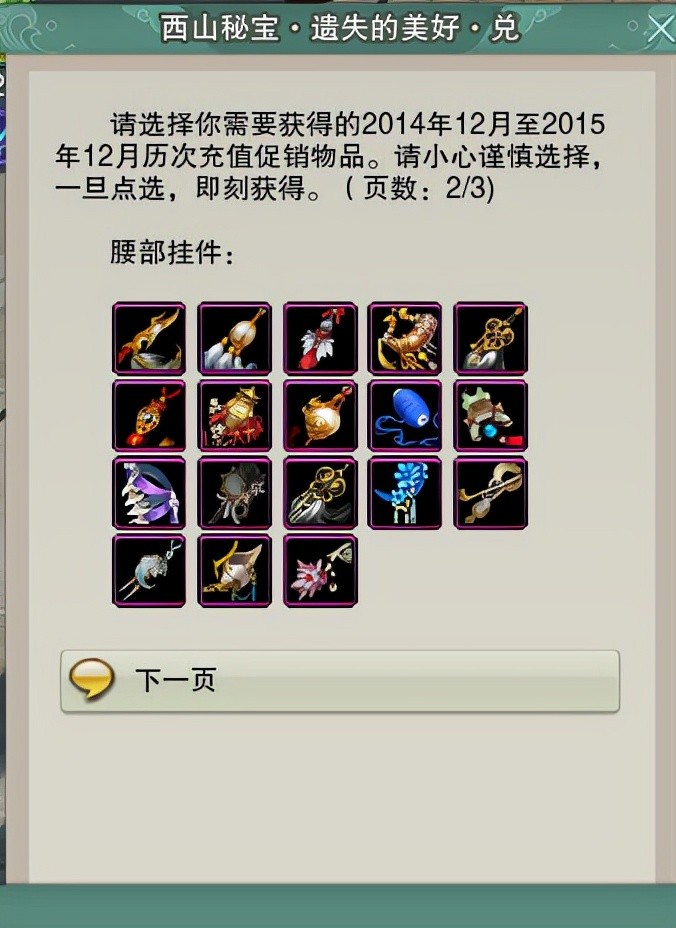This screenshot has width=676, height=928.
Task: Choose the silver claw pendant icon
Action: pyautogui.click(x=149, y=571)
